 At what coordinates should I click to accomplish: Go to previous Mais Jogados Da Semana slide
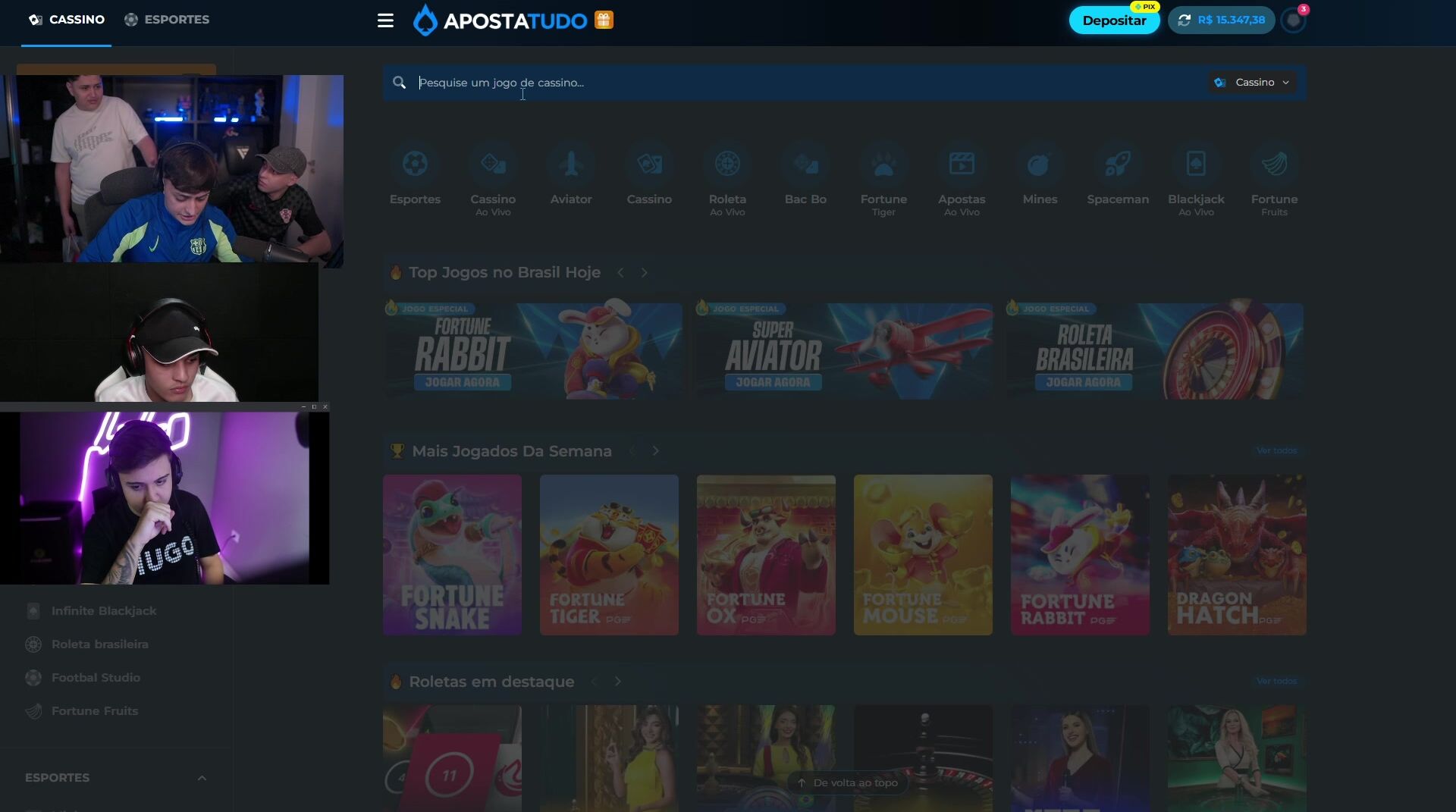tap(632, 451)
